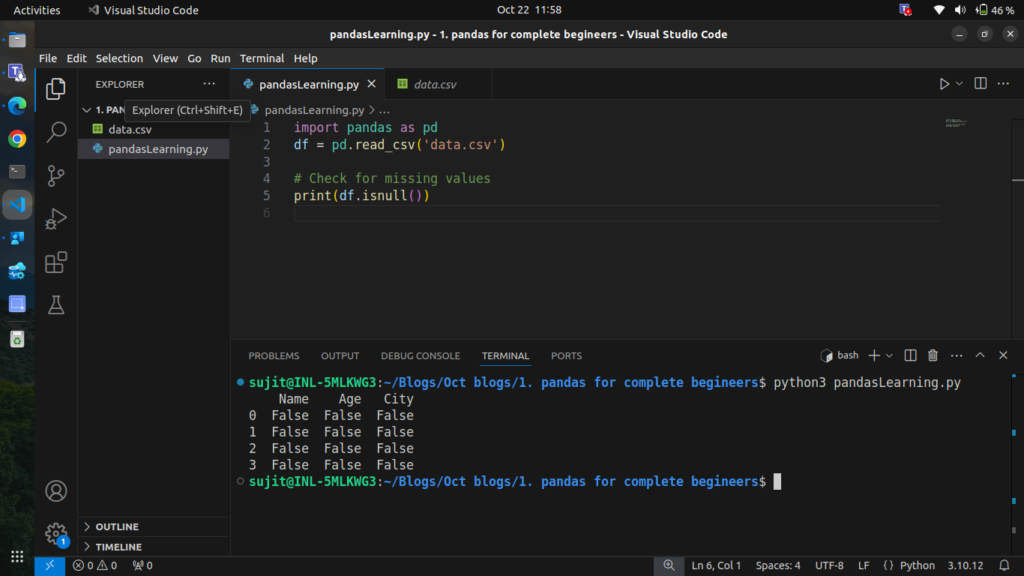Maximize panel size using the up chevron
This screenshot has width=1024, height=576.
[980, 355]
